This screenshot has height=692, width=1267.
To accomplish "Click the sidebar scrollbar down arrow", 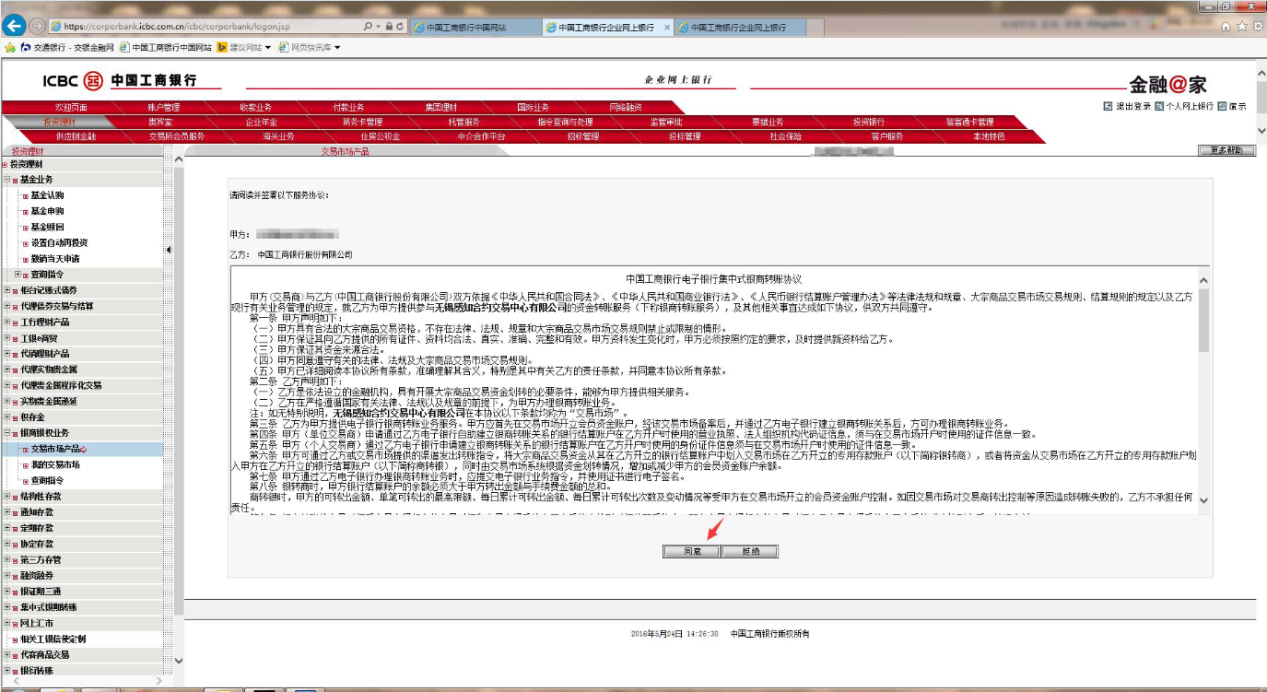I will click(x=179, y=662).
